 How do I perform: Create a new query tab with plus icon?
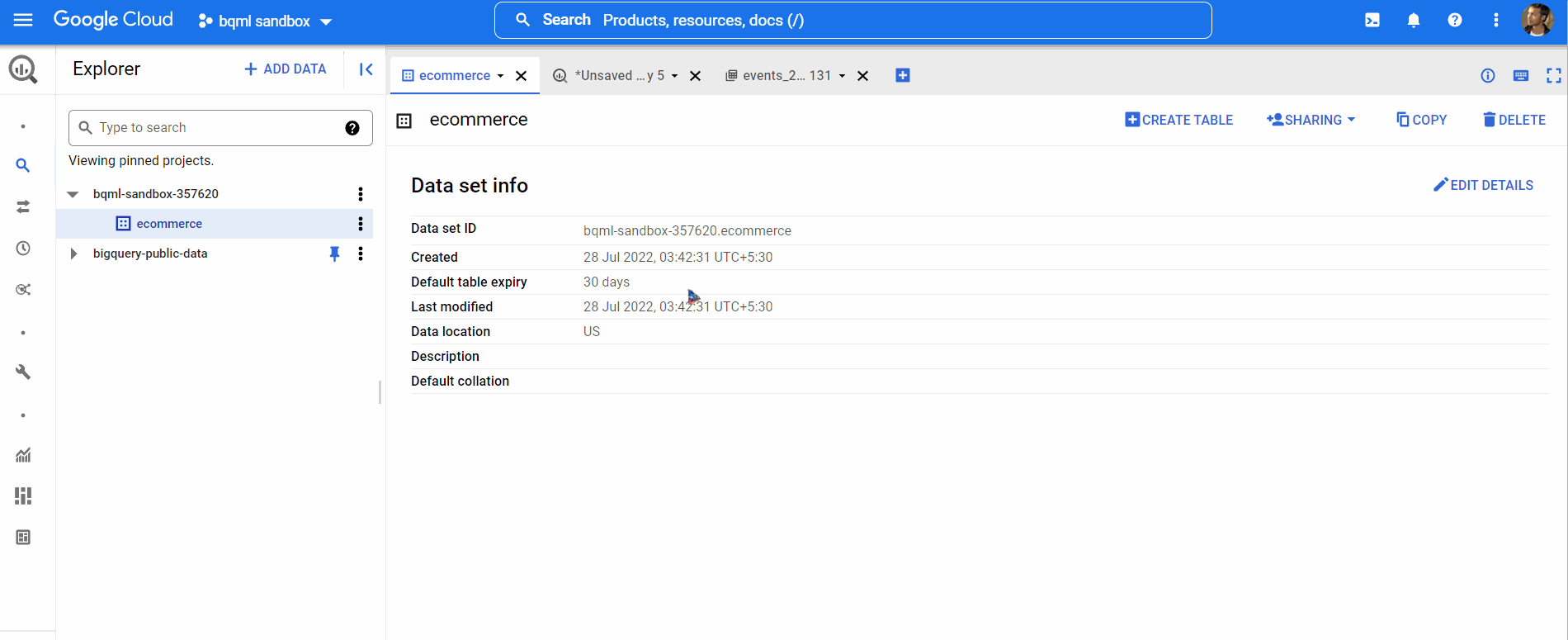(903, 75)
